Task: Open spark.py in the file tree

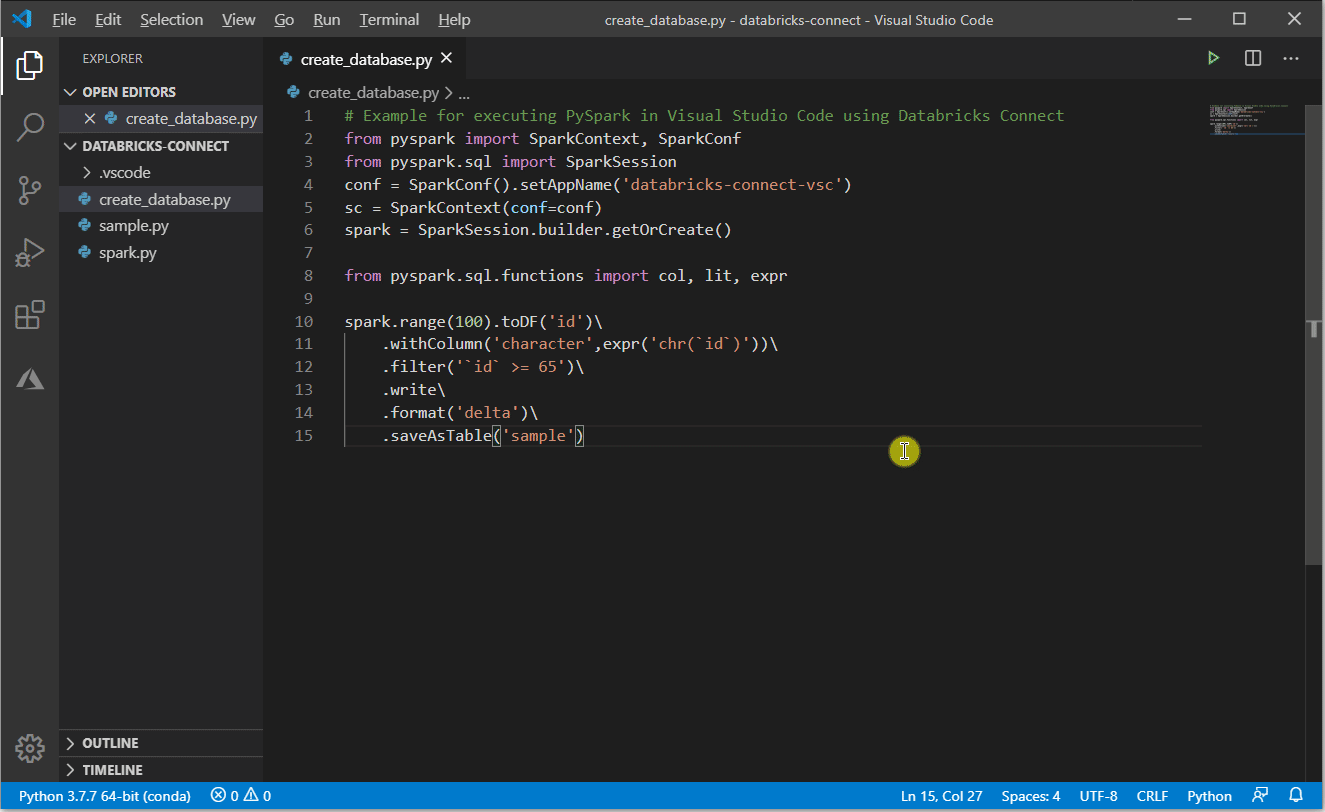Action: click(161, 253)
